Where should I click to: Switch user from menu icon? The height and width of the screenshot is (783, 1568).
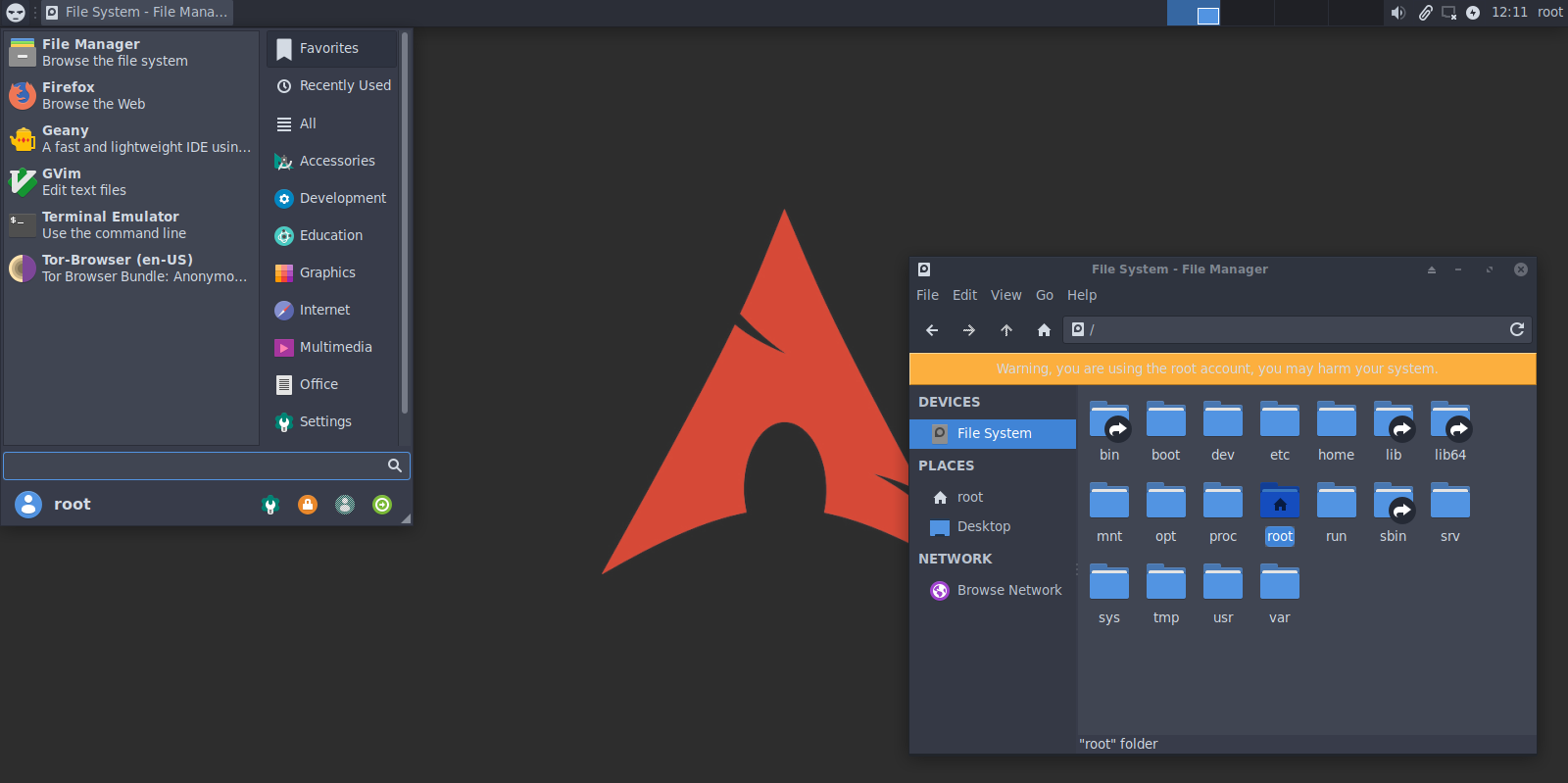[345, 505]
